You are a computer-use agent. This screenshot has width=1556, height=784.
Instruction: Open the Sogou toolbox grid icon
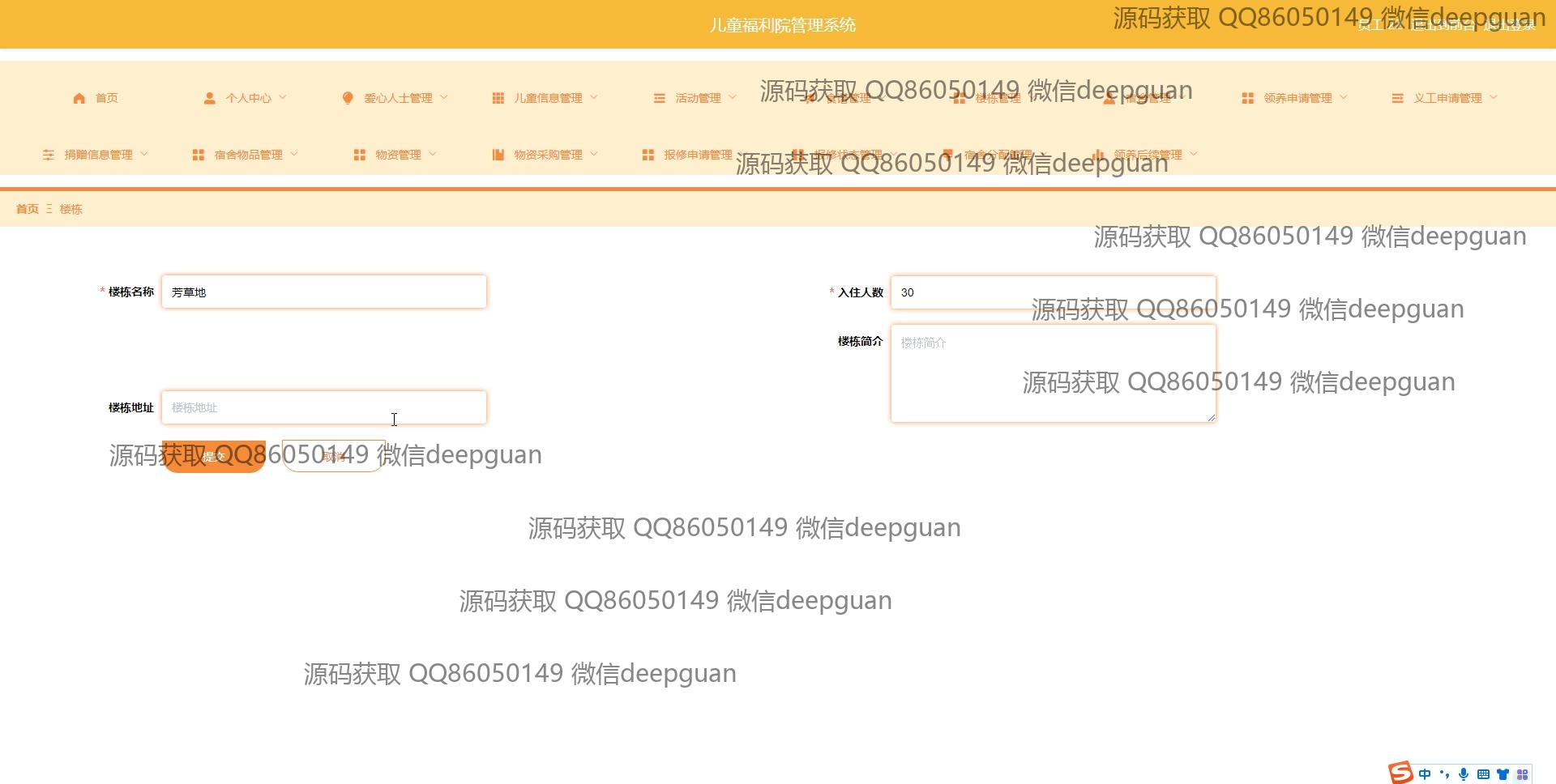point(1522,774)
